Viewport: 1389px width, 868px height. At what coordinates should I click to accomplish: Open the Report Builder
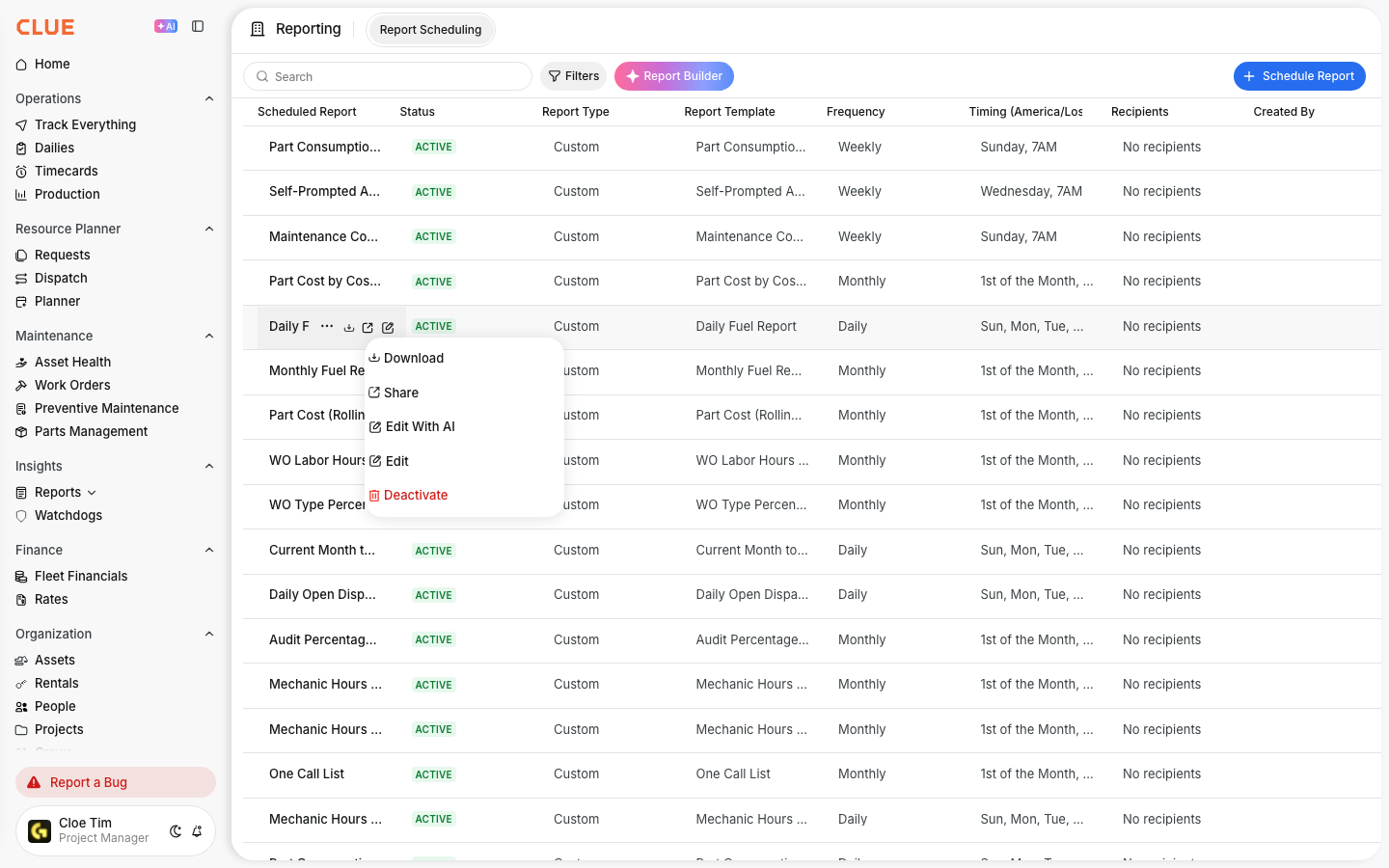point(674,76)
